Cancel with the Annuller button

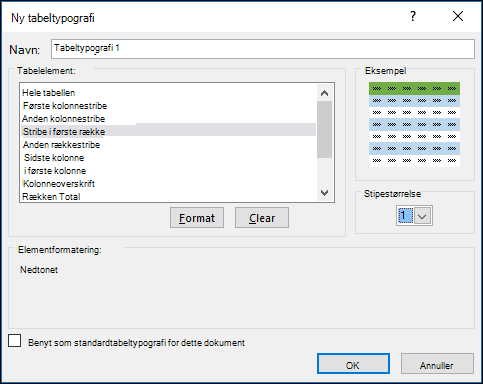437,364
